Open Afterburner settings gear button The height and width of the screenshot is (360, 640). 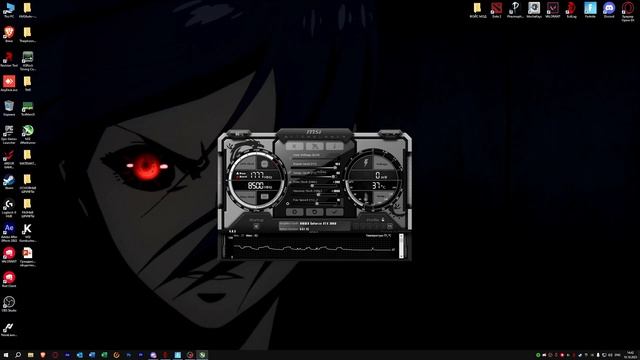click(x=295, y=212)
